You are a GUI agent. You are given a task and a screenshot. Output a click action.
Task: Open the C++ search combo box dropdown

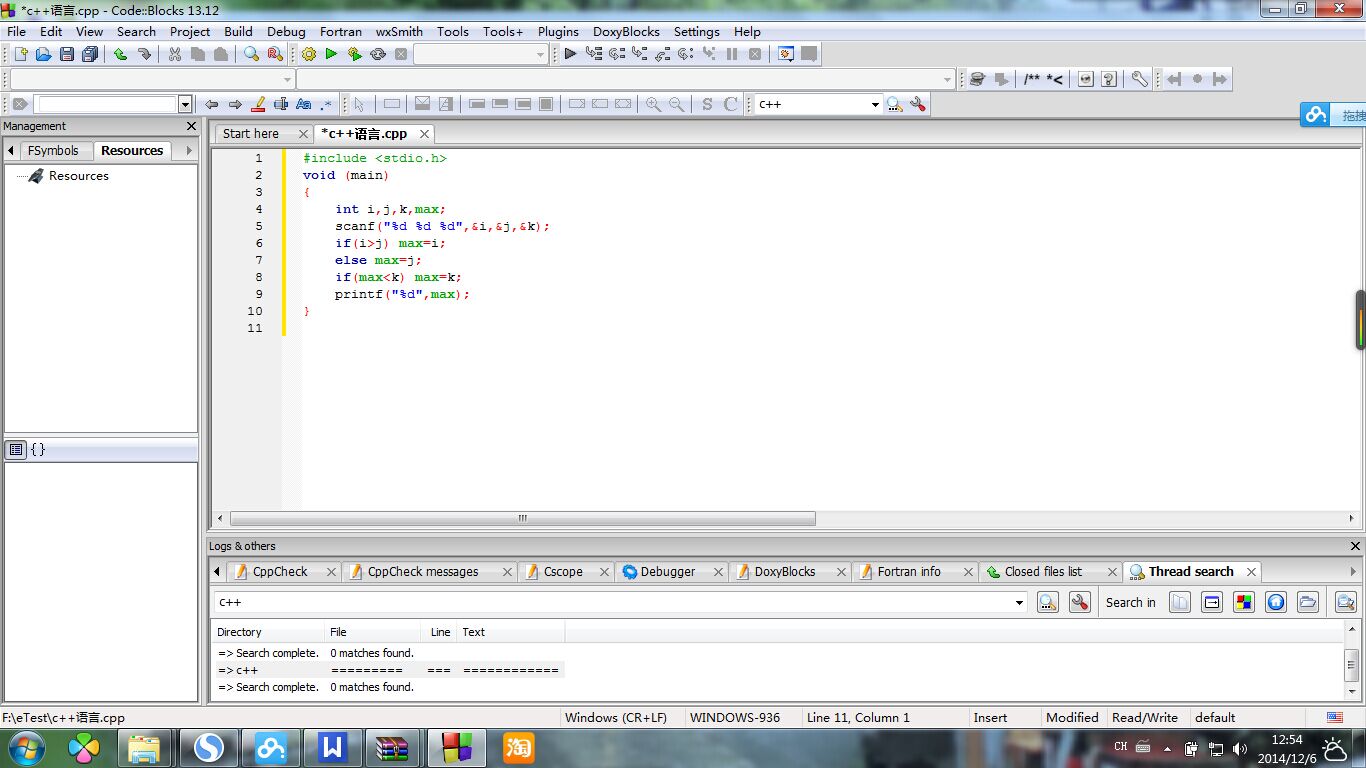875,104
